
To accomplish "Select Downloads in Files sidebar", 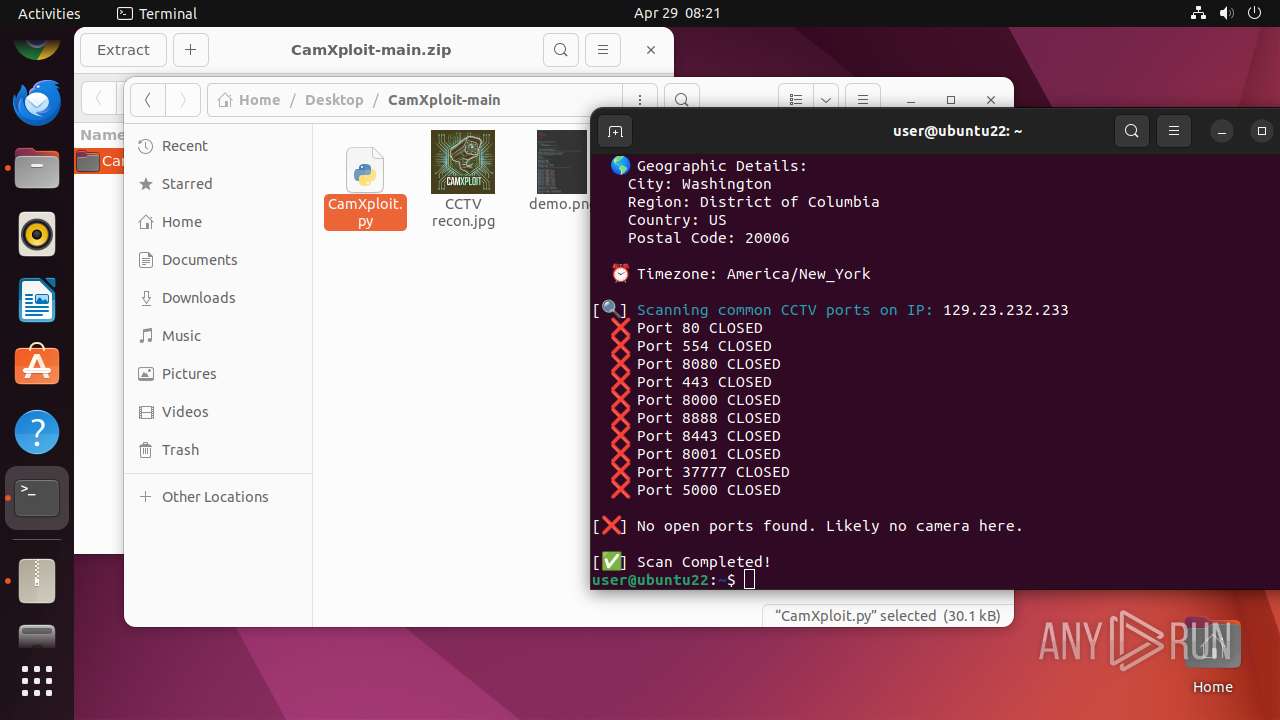I will pos(218,298).
